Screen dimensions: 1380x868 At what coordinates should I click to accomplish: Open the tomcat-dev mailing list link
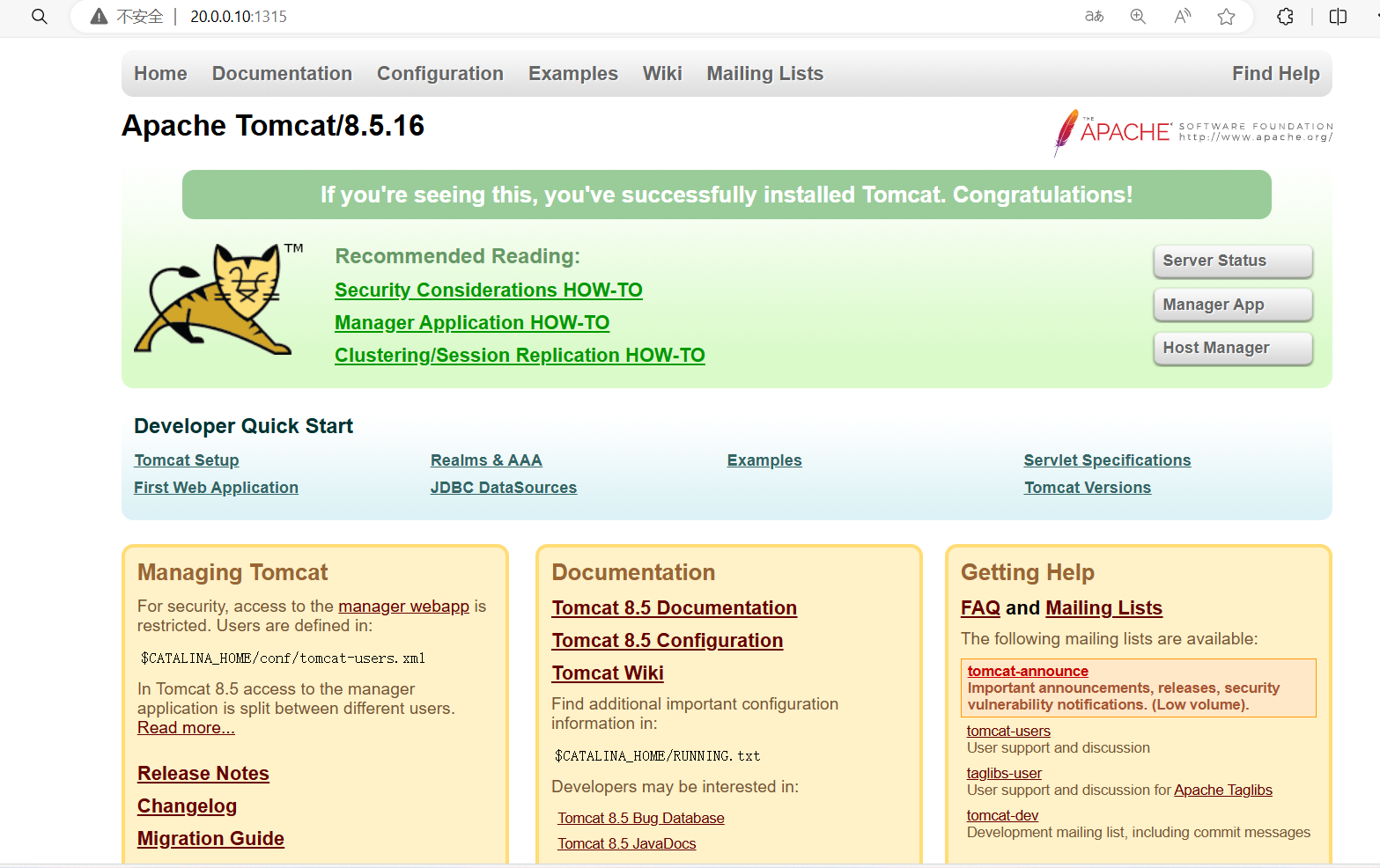point(1002,816)
